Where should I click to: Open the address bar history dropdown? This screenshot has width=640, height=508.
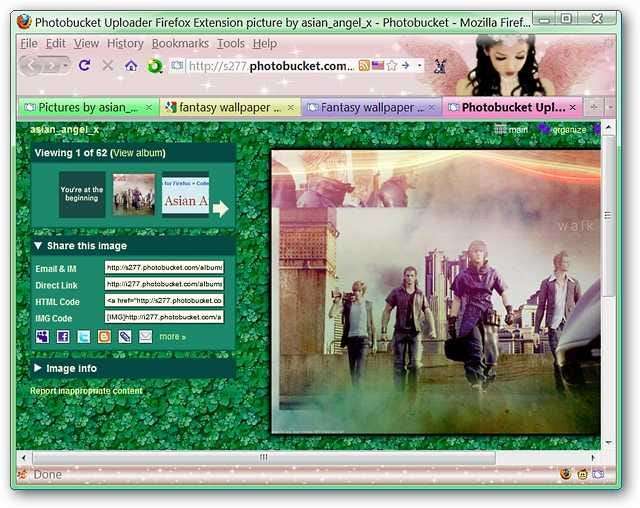[x=419, y=65]
